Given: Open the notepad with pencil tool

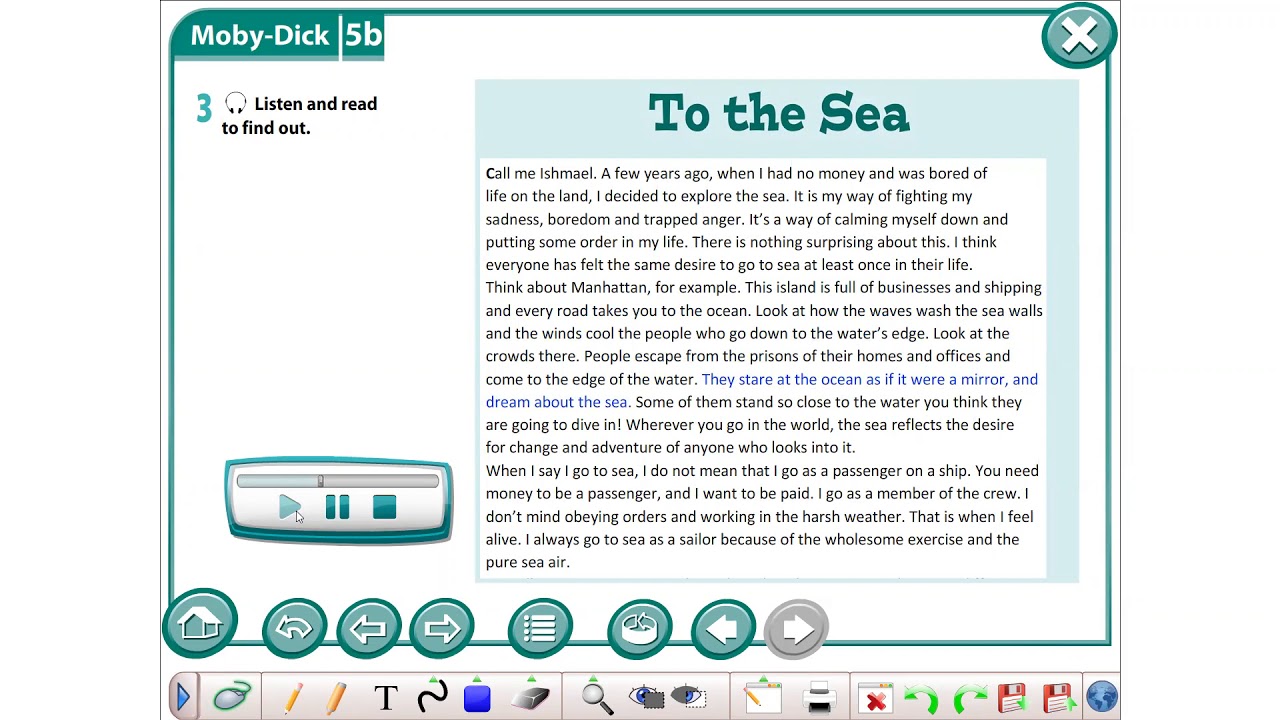Looking at the screenshot, I should 761,697.
